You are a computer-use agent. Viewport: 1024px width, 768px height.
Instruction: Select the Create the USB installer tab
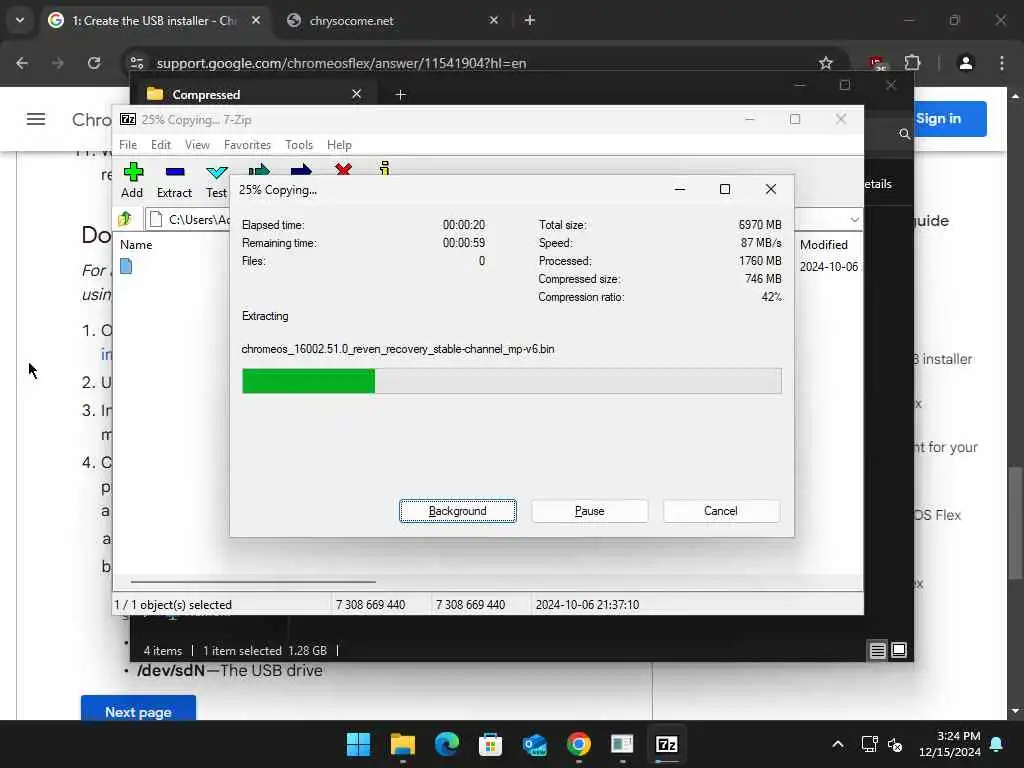(x=153, y=21)
